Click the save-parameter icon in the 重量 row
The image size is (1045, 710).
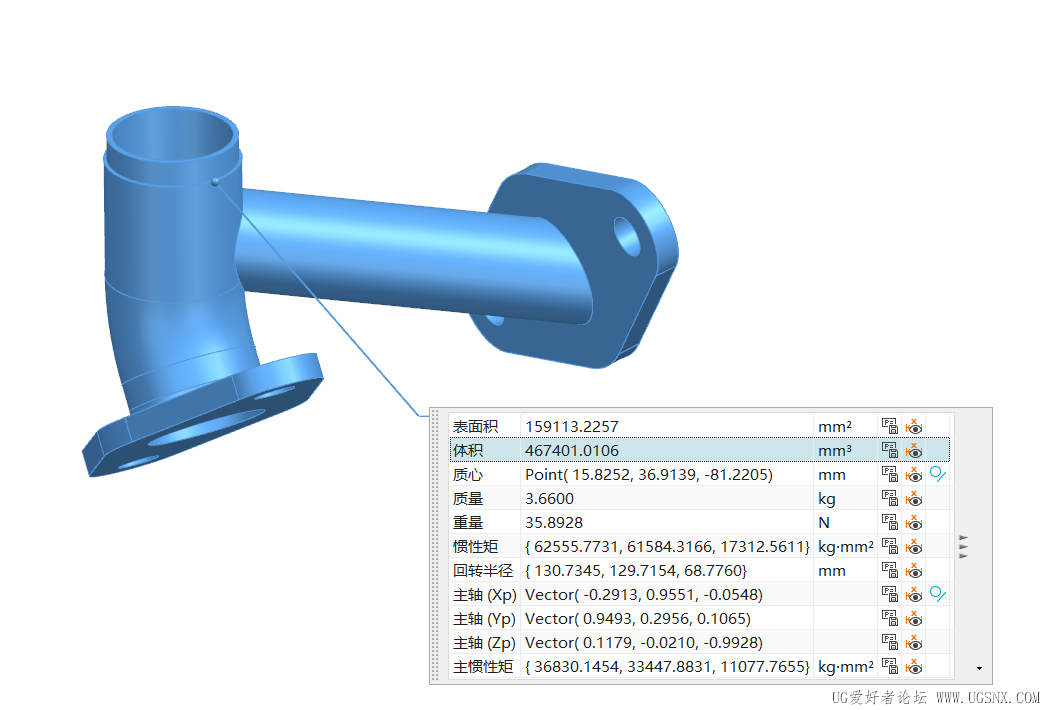[890, 522]
